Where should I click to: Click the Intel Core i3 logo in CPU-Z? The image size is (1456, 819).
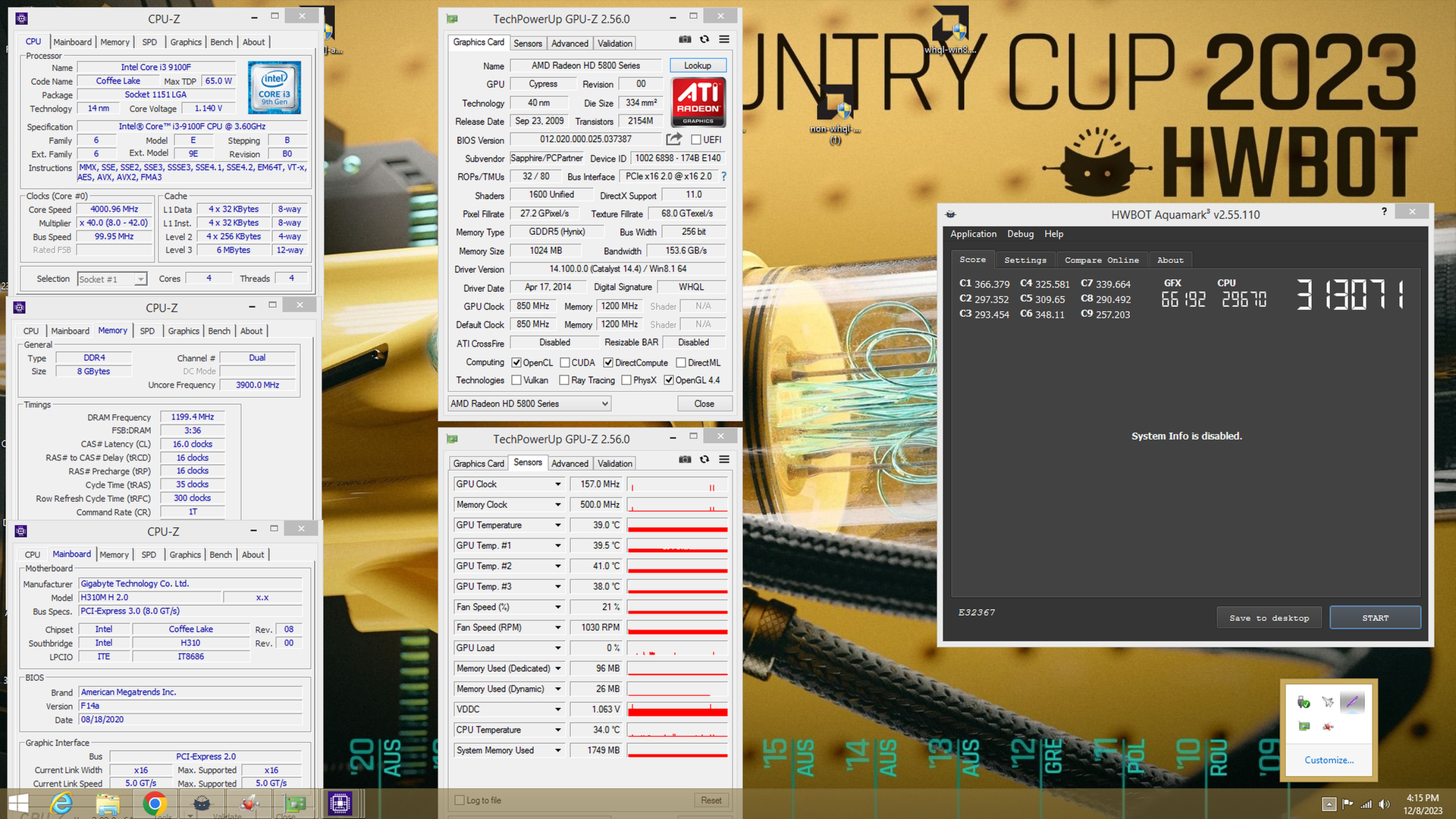(275, 88)
